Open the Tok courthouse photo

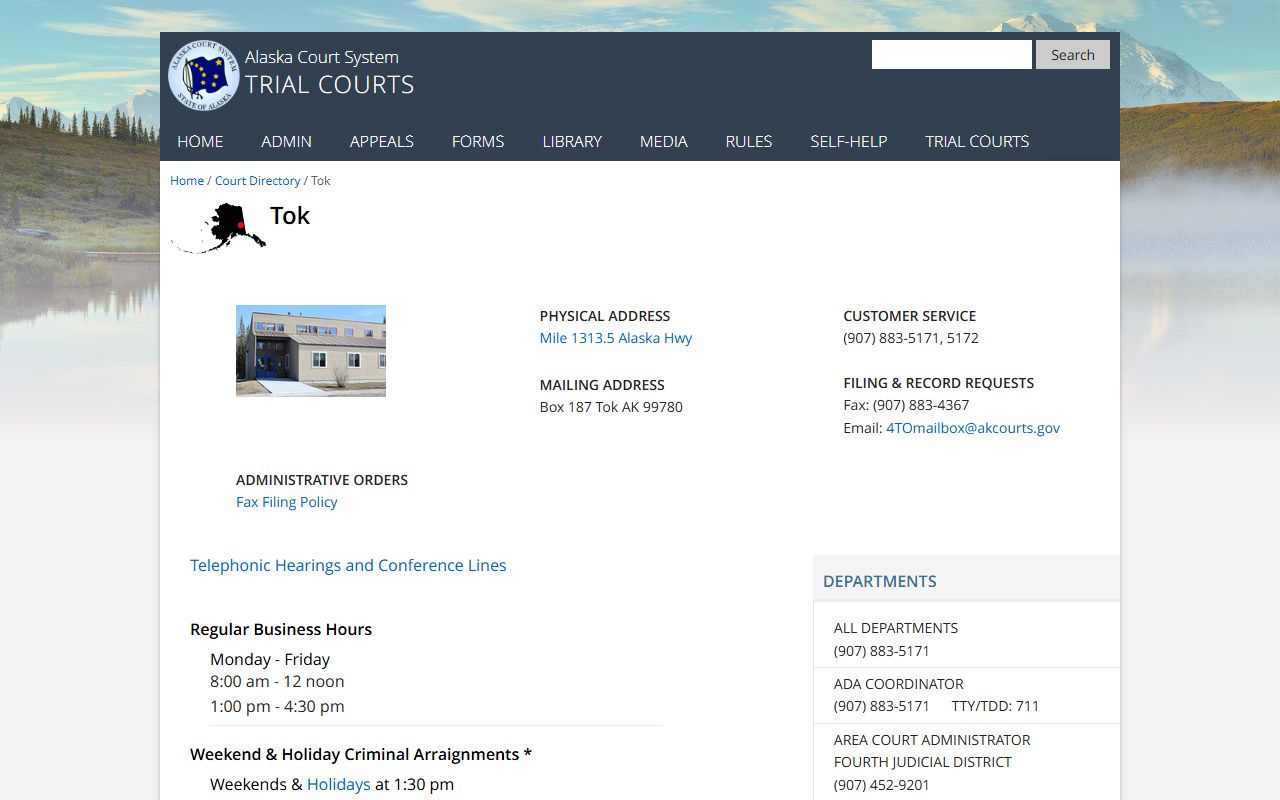click(311, 351)
